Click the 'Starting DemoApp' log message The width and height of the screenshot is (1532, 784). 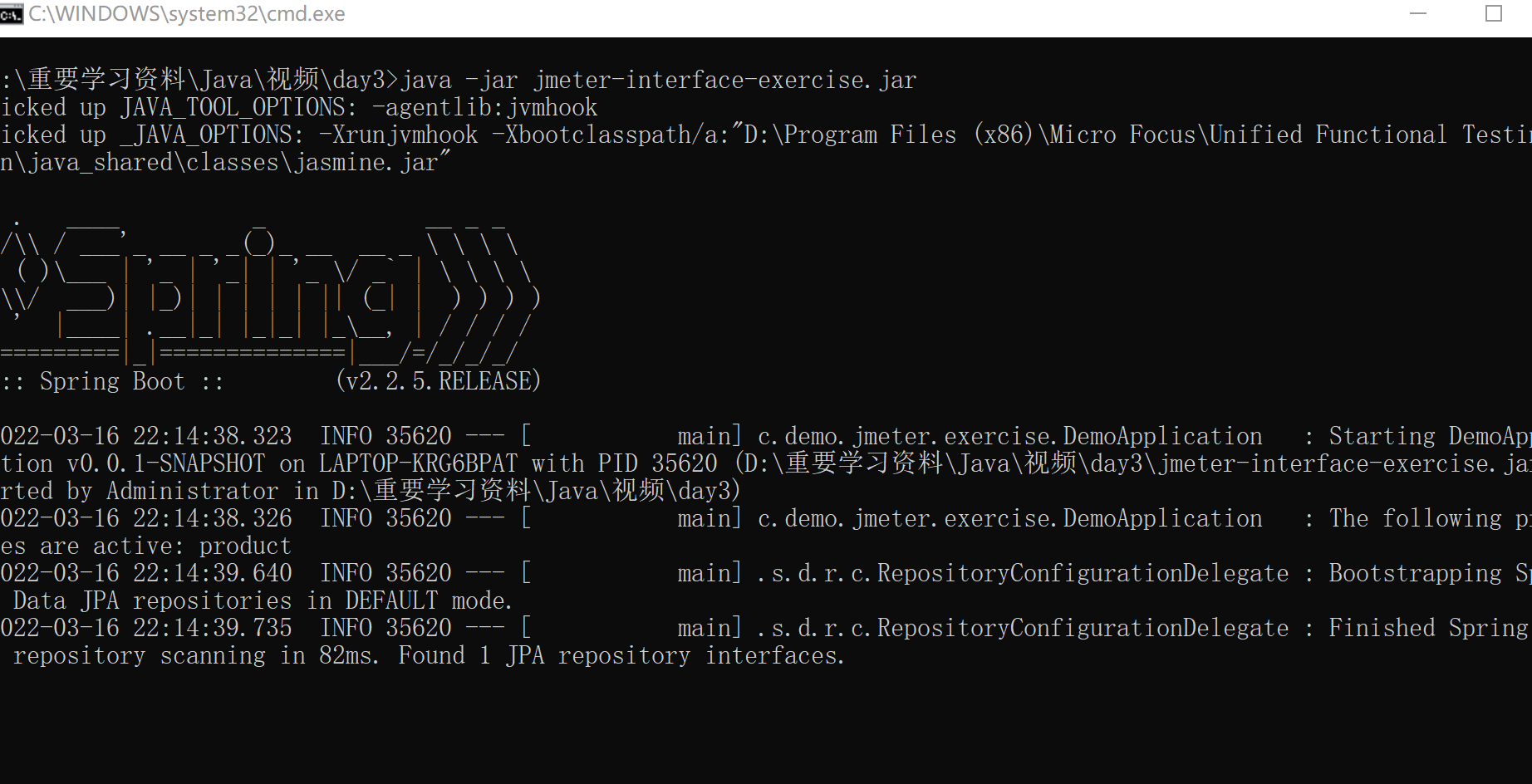coord(1427,436)
